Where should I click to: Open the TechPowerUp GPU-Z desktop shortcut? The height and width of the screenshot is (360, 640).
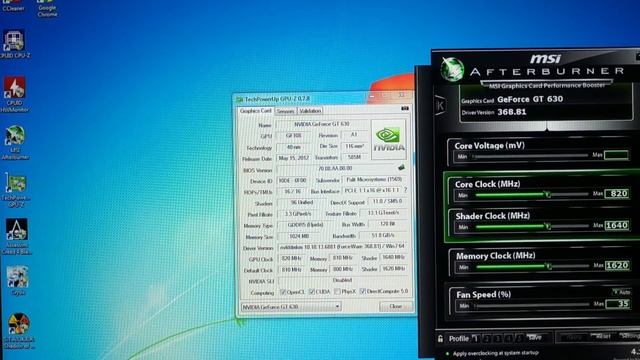point(16,190)
